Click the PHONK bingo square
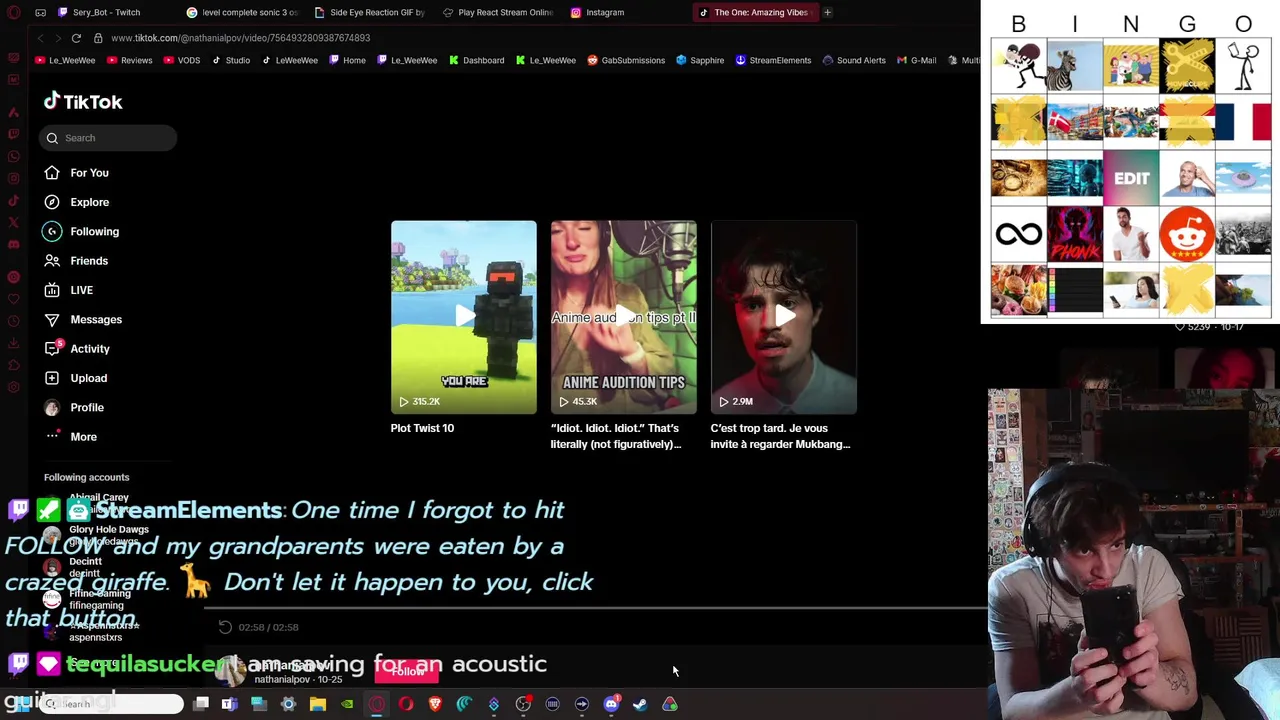 coord(1075,234)
